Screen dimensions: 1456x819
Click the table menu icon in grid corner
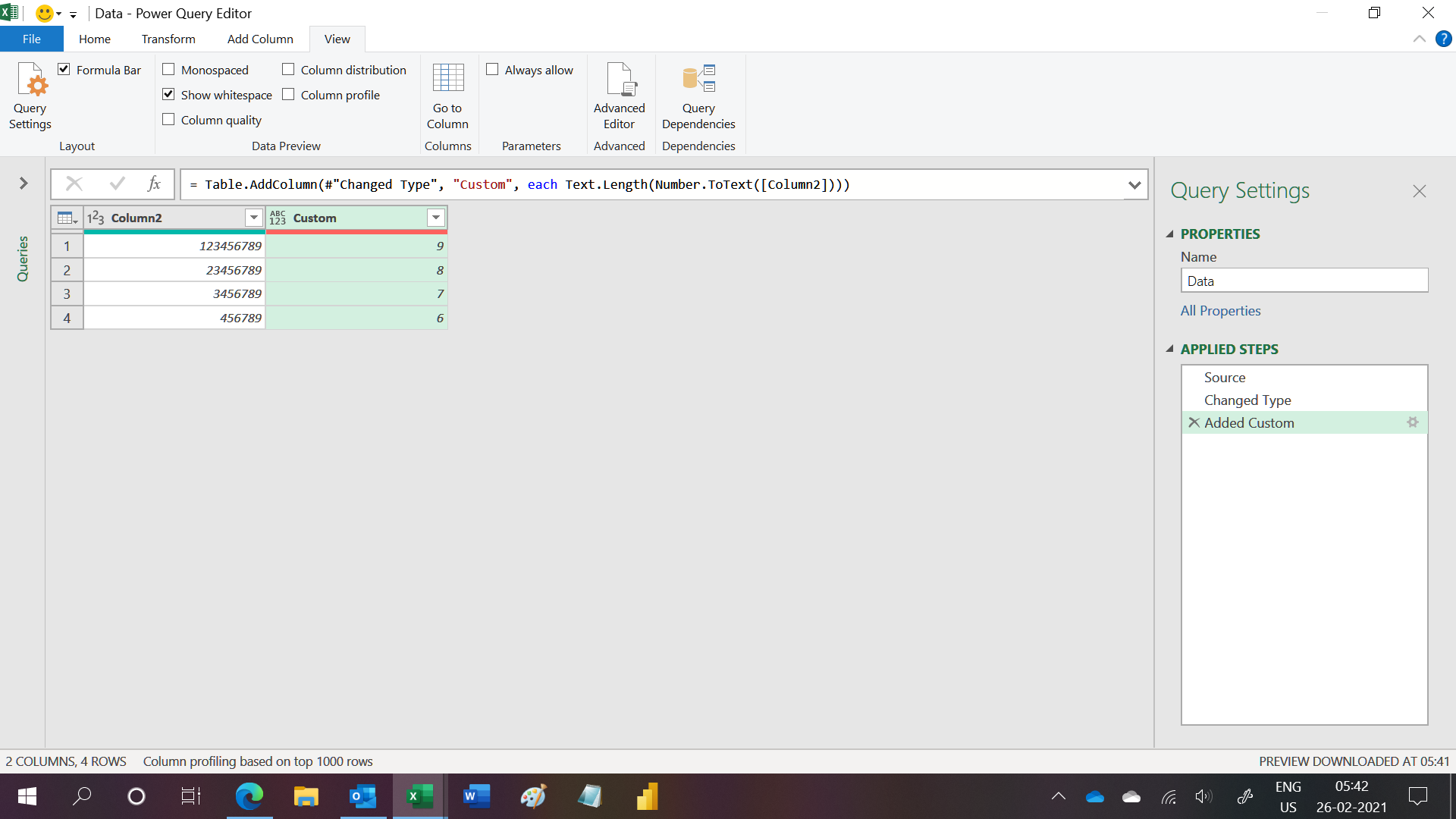(x=67, y=218)
